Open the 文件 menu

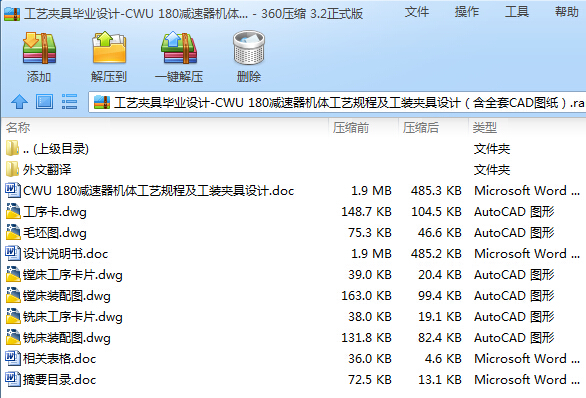click(417, 12)
